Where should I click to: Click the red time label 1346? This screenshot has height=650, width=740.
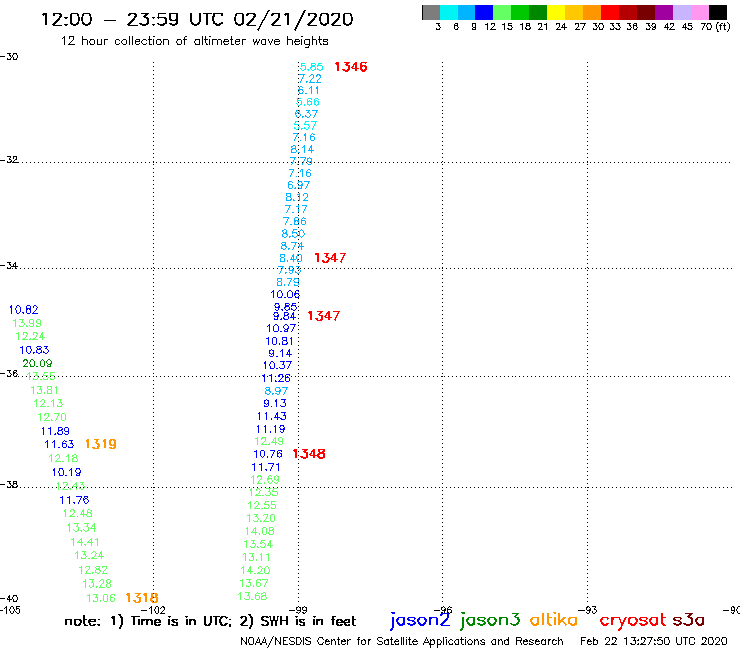(x=351, y=67)
